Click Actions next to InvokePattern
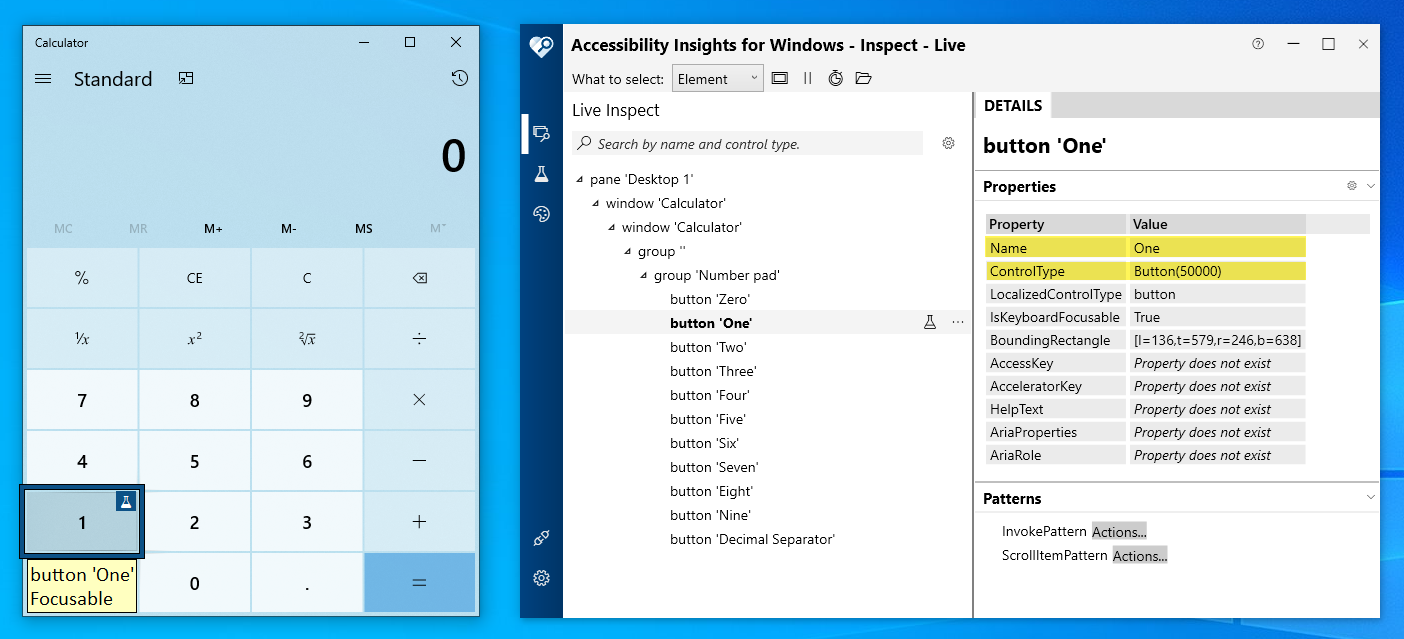This screenshot has width=1404, height=639. 1119,532
